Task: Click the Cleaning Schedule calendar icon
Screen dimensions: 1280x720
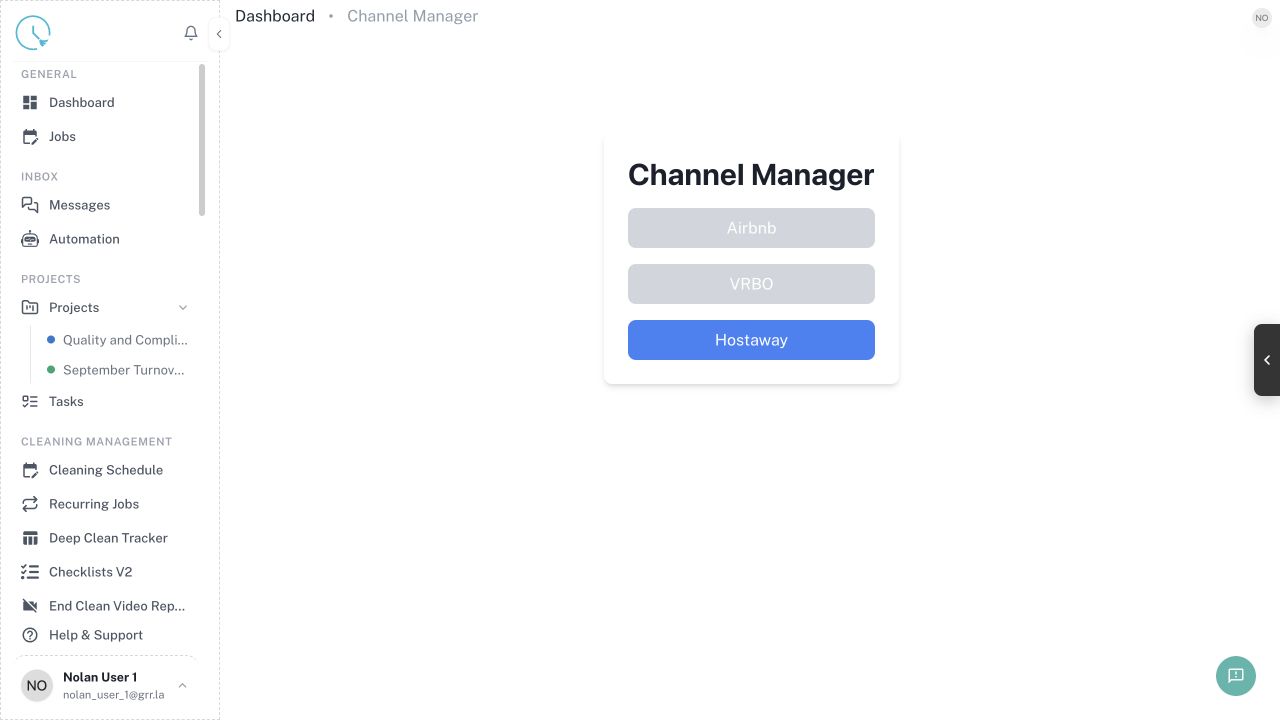Action: click(30, 470)
